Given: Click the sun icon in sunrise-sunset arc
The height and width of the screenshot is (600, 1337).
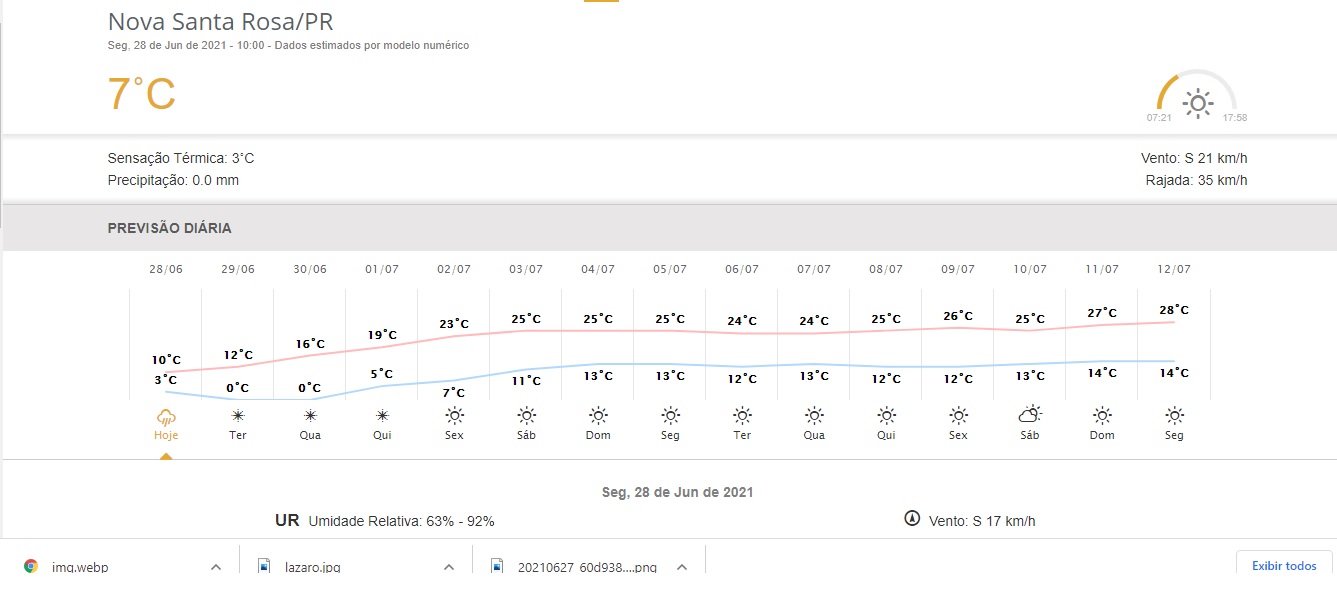Looking at the screenshot, I should click(1197, 102).
